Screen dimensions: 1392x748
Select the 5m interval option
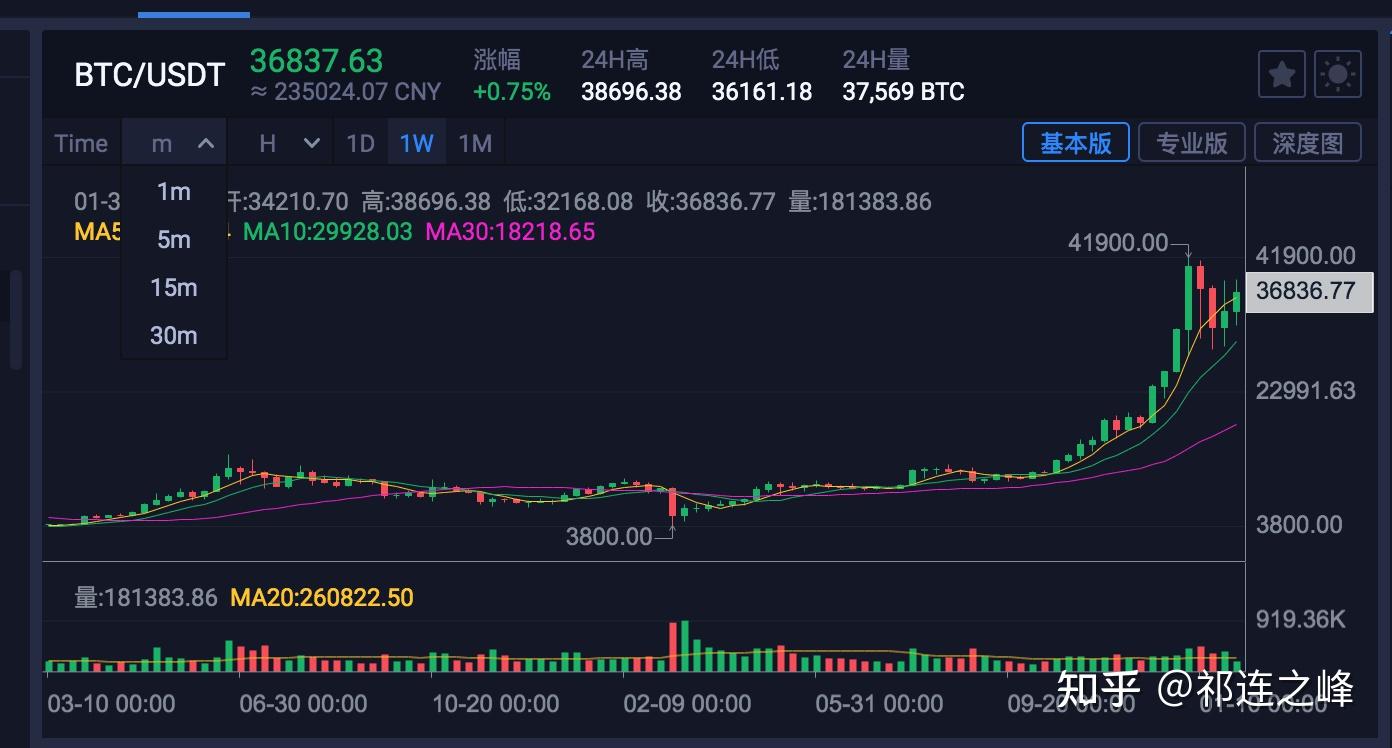pos(174,240)
